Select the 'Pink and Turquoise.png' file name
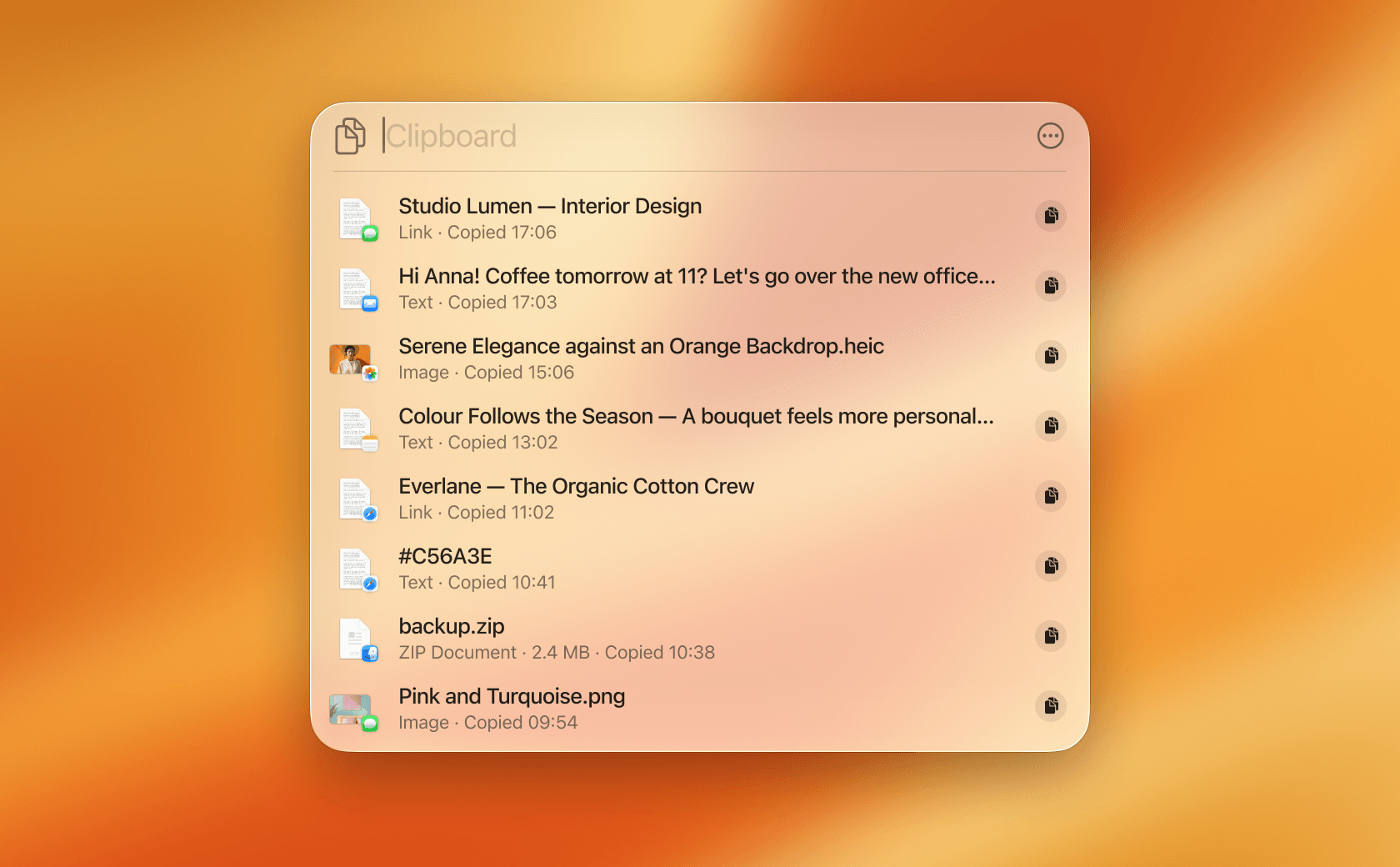This screenshot has width=1400, height=867. (512, 696)
